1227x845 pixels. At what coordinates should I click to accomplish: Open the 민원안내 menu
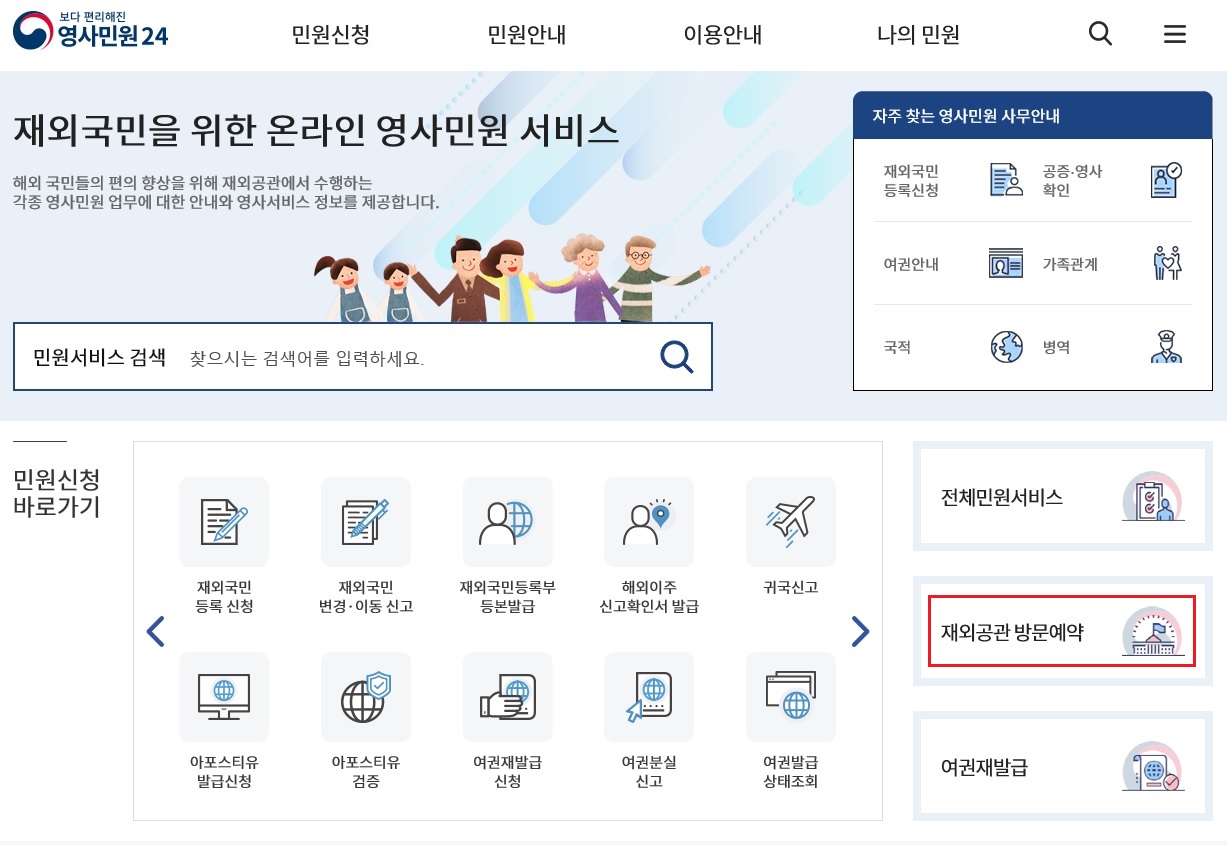click(x=527, y=35)
